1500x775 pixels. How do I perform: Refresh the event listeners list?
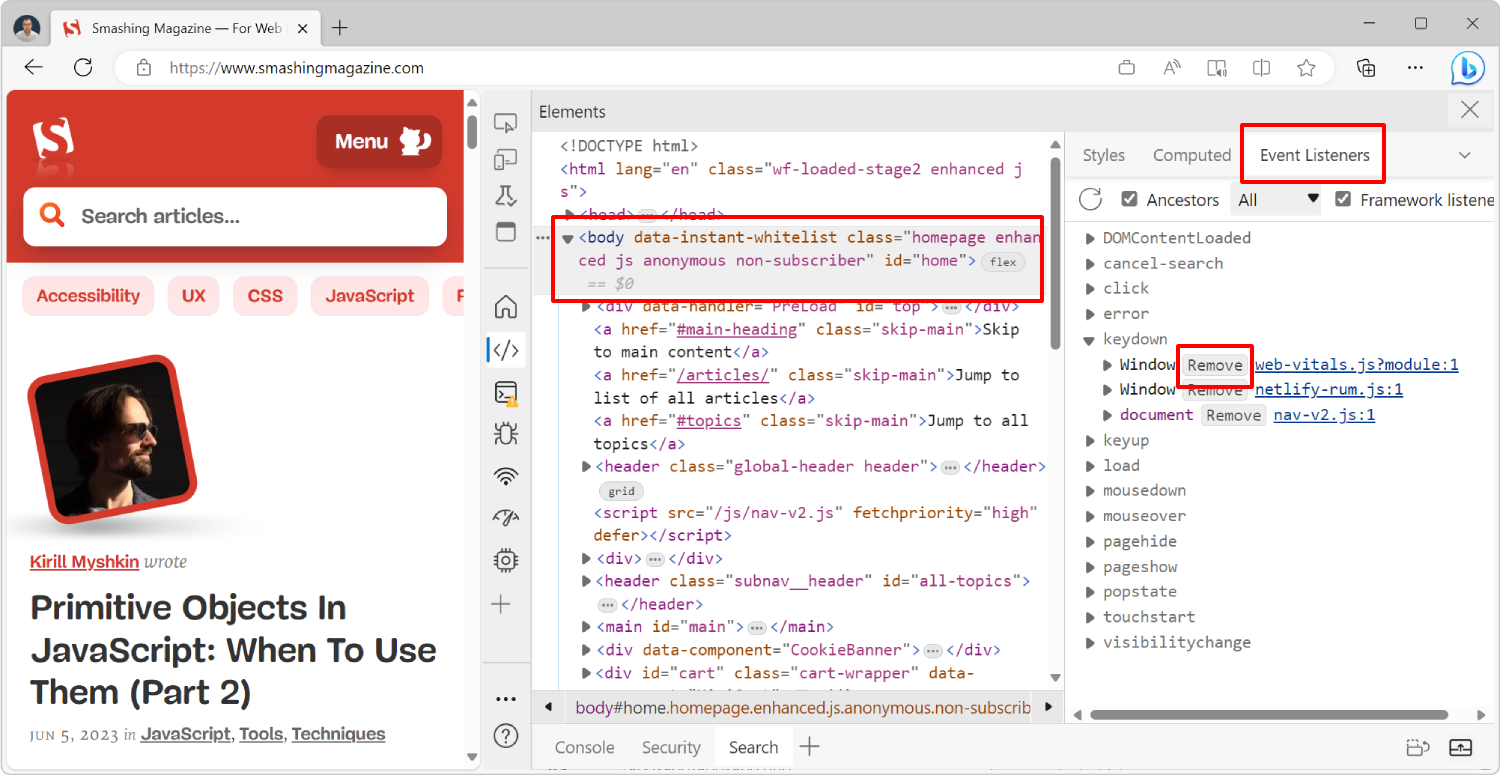1090,199
